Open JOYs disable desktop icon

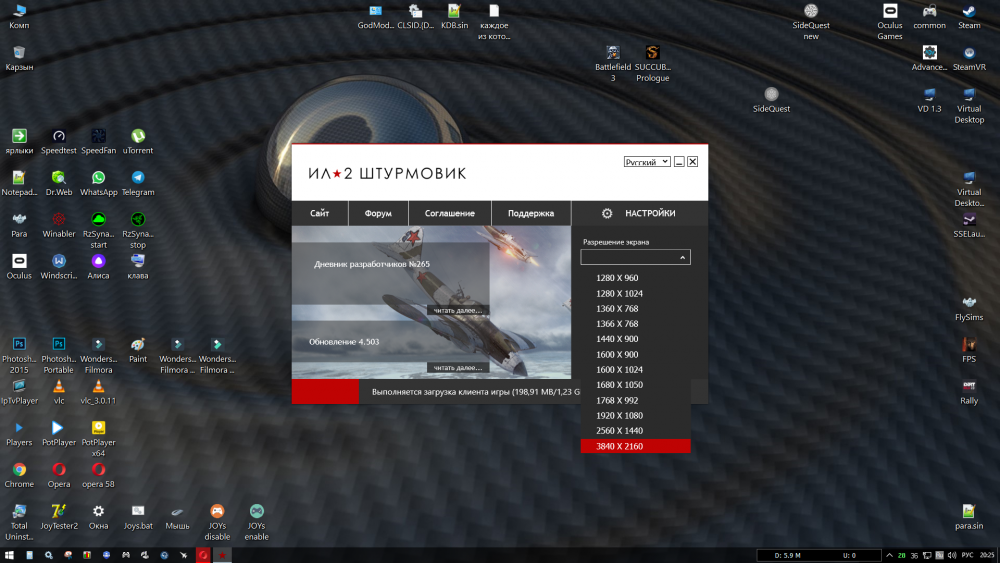pos(217,522)
